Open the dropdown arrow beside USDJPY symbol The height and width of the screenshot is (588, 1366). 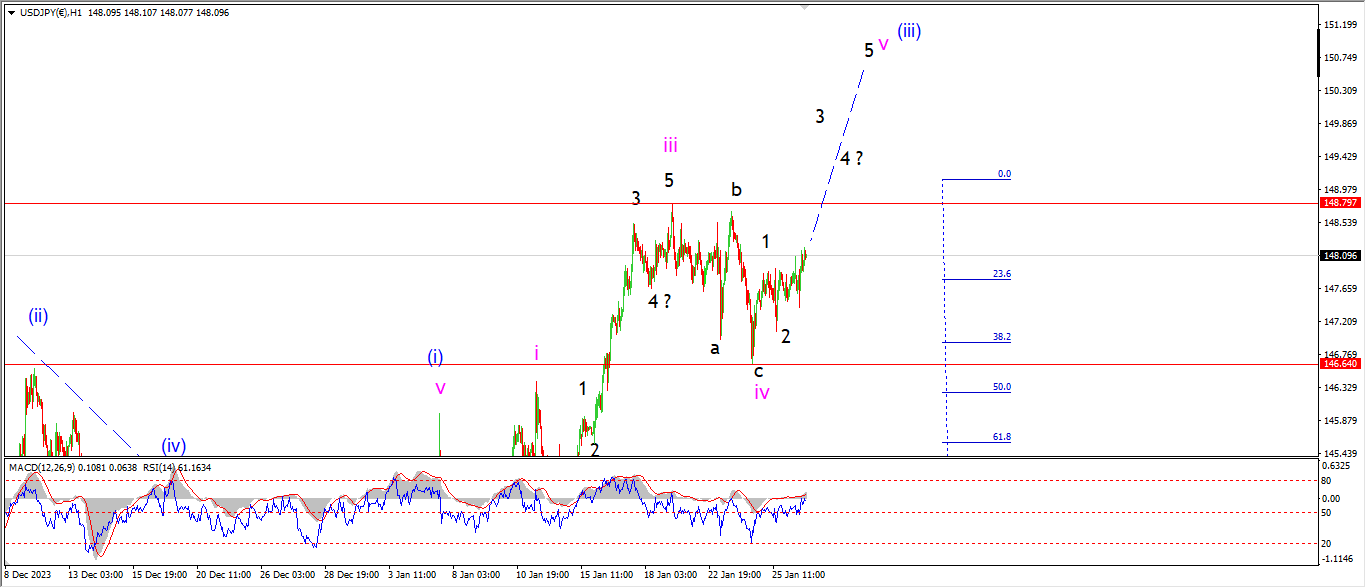tap(11, 12)
